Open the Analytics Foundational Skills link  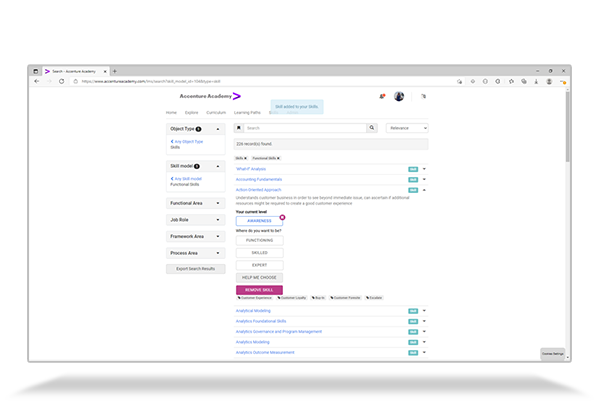click(x=261, y=321)
